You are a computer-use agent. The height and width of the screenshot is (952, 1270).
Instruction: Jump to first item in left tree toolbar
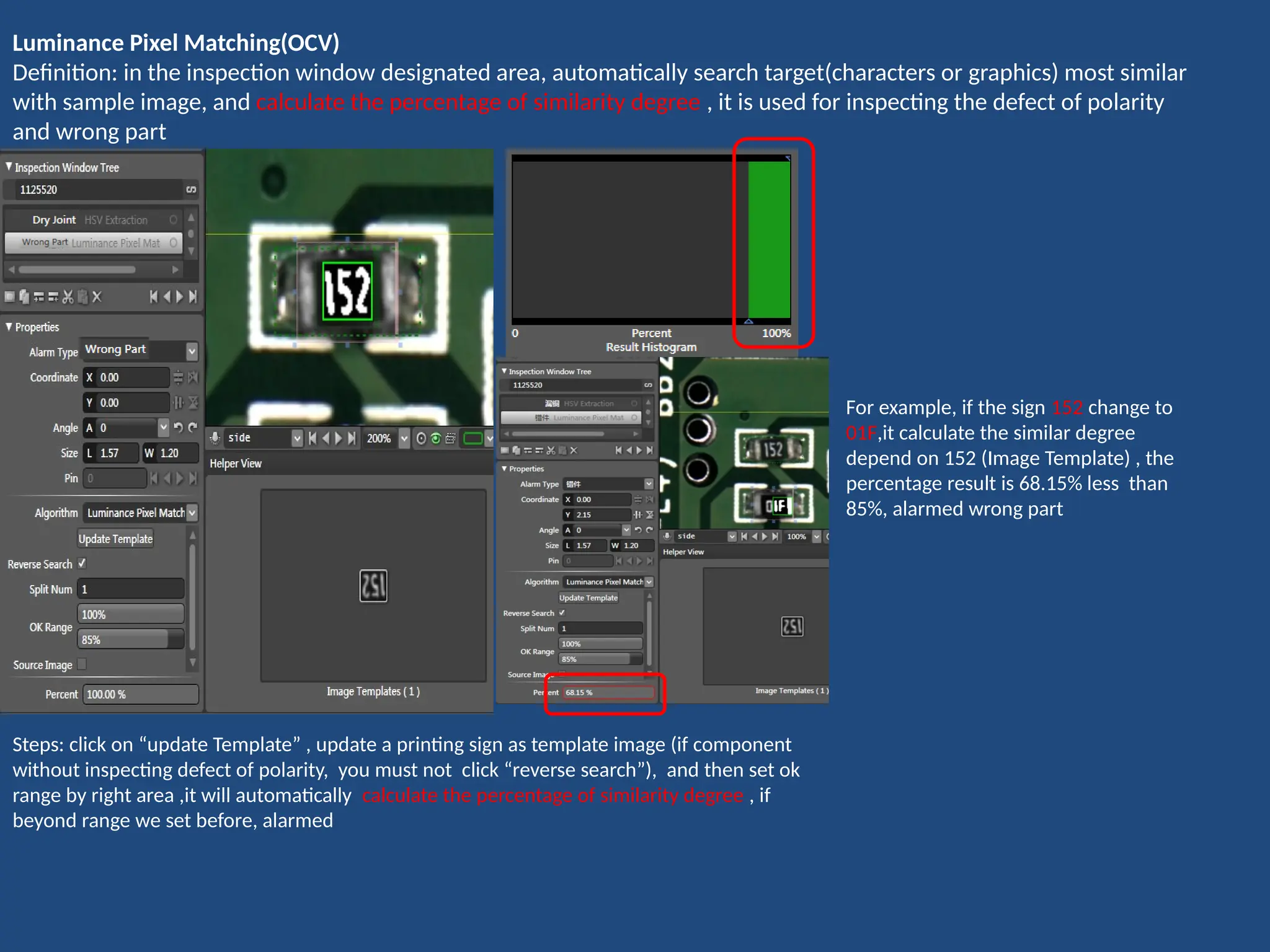153,297
